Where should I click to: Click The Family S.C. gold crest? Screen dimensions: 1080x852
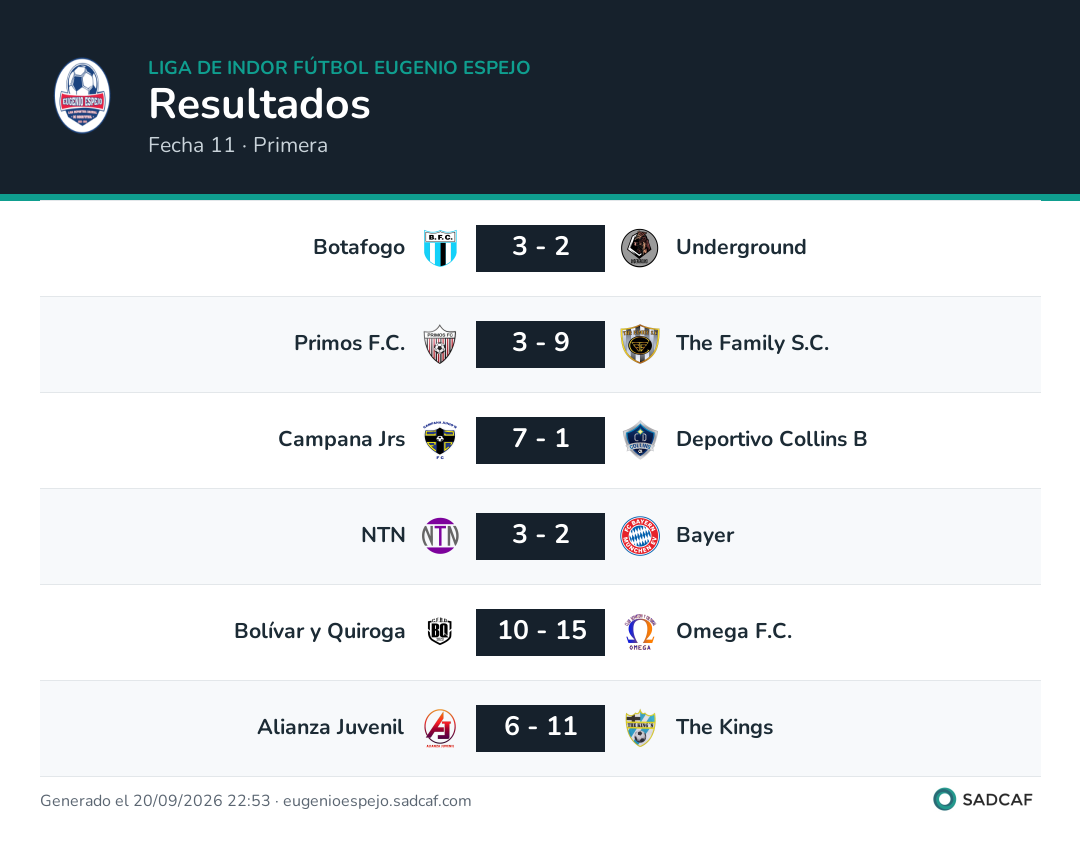[x=640, y=344]
